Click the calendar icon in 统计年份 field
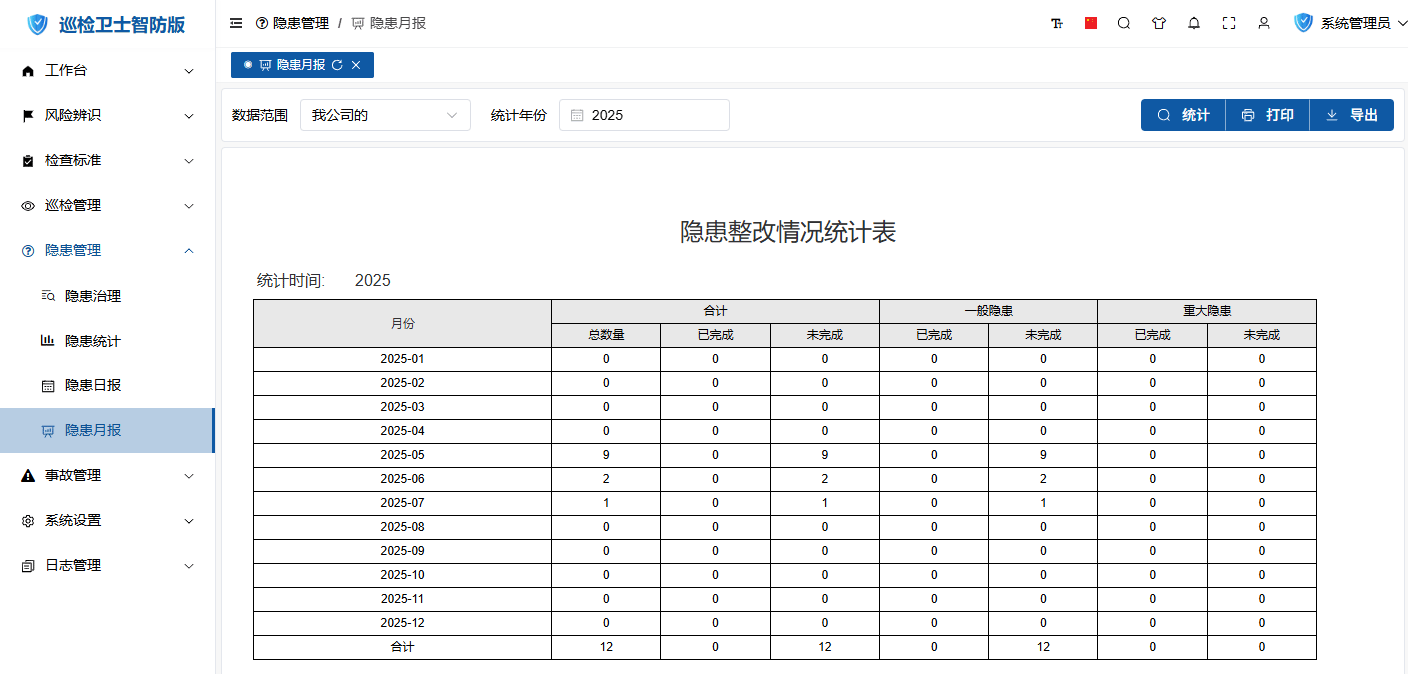The width and height of the screenshot is (1408, 674). point(577,115)
